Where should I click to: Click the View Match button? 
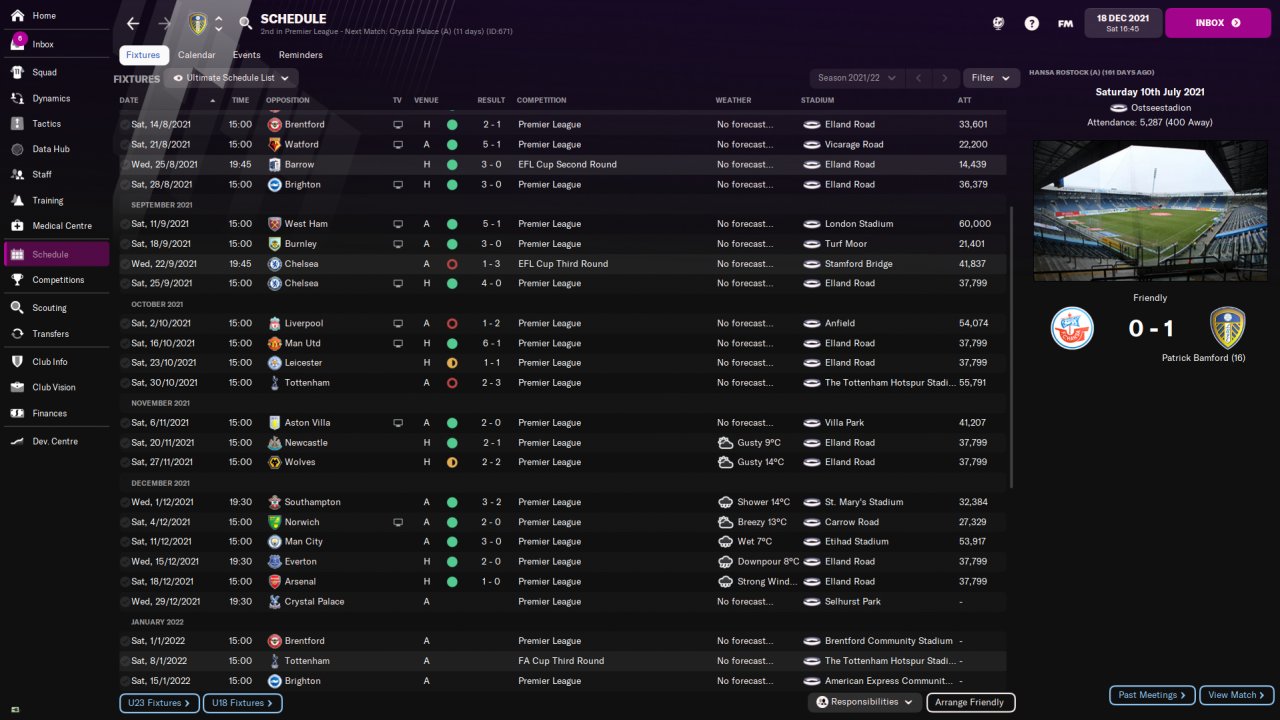tap(1238, 695)
